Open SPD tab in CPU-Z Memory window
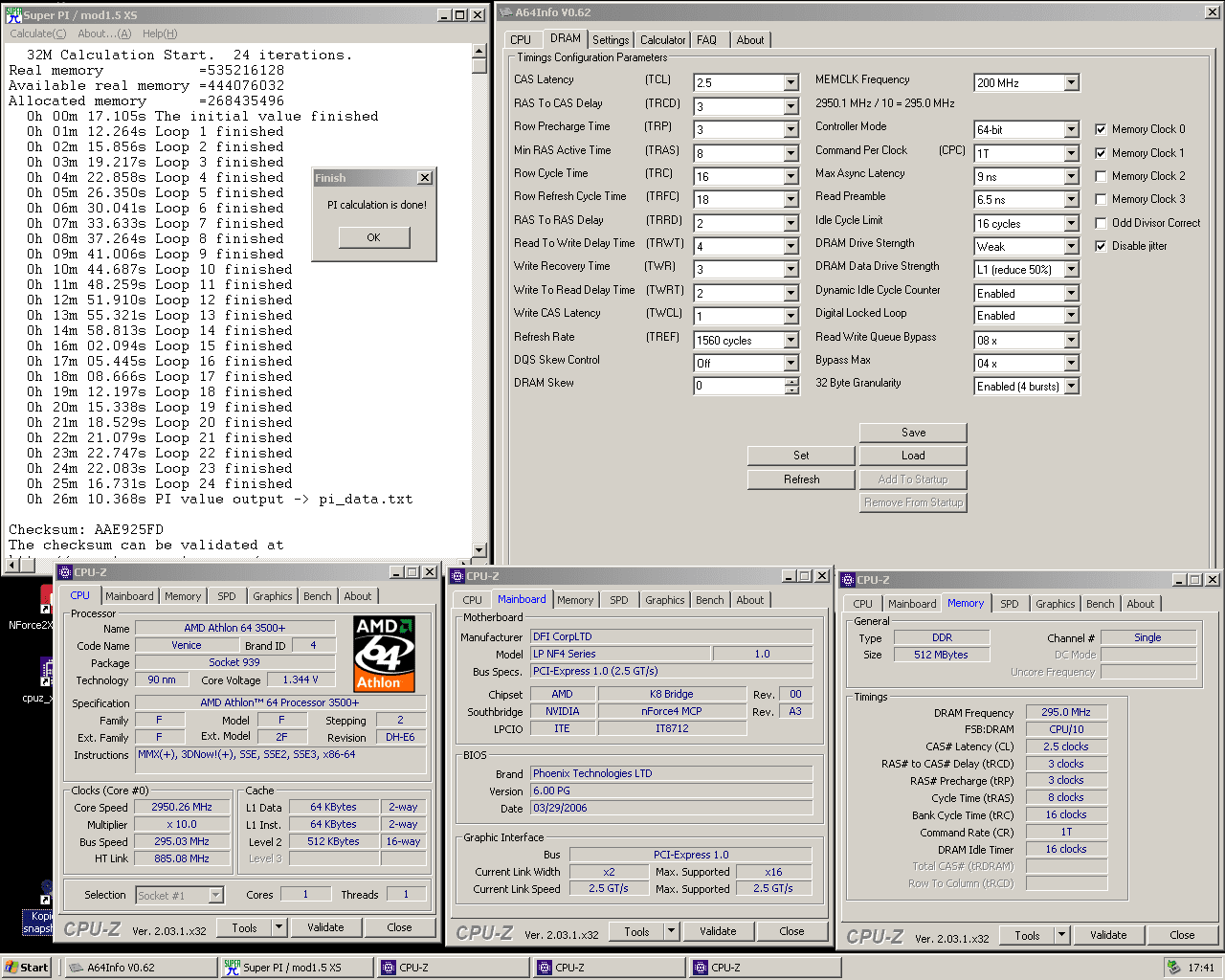This screenshot has width=1225, height=980. tap(1010, 604)
